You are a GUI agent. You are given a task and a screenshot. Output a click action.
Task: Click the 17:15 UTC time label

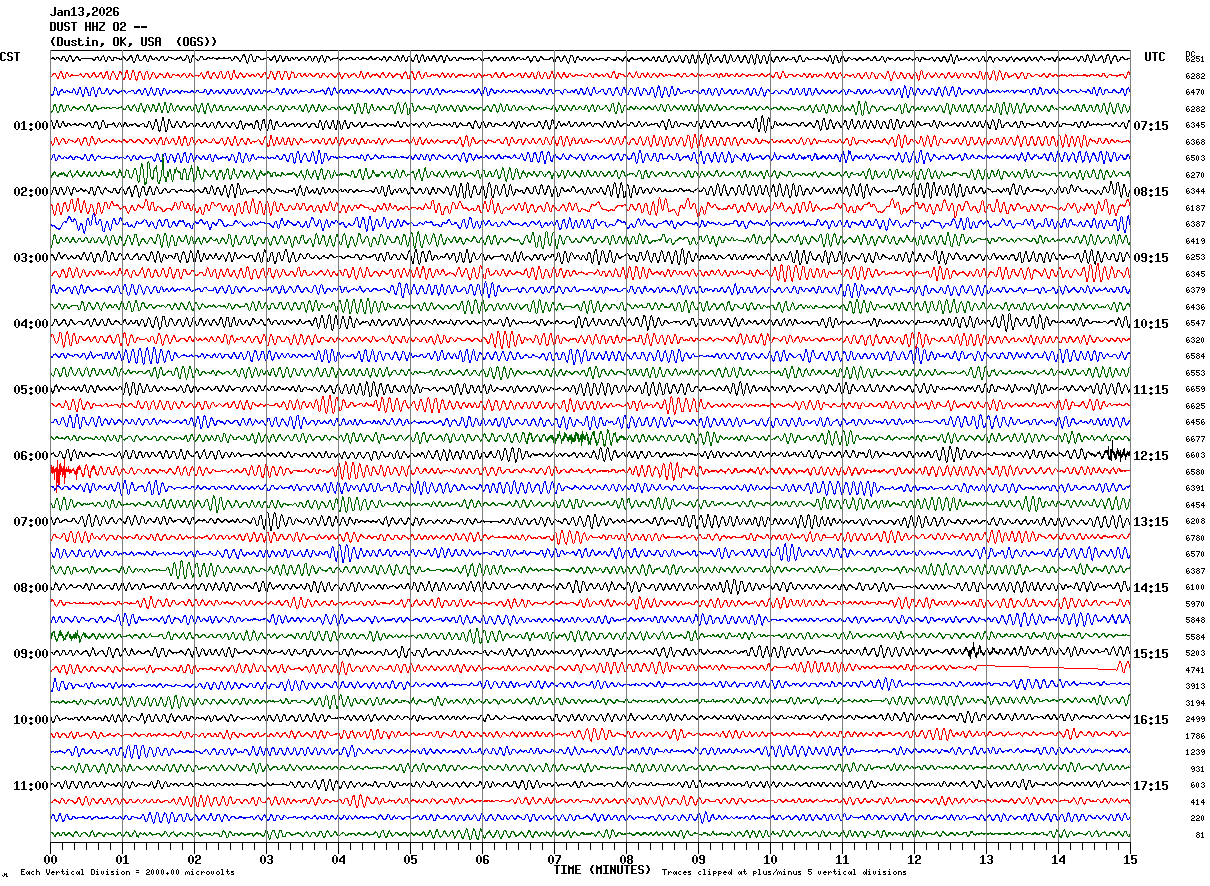pos(1151,786)
